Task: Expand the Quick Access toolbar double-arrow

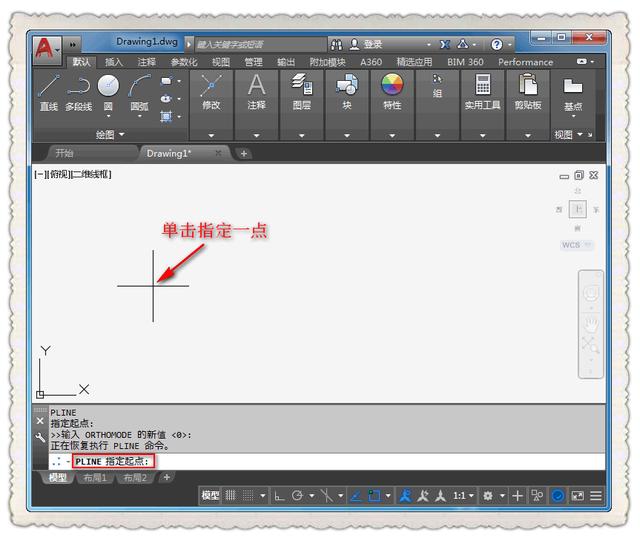Action: (x=73, y=44)
